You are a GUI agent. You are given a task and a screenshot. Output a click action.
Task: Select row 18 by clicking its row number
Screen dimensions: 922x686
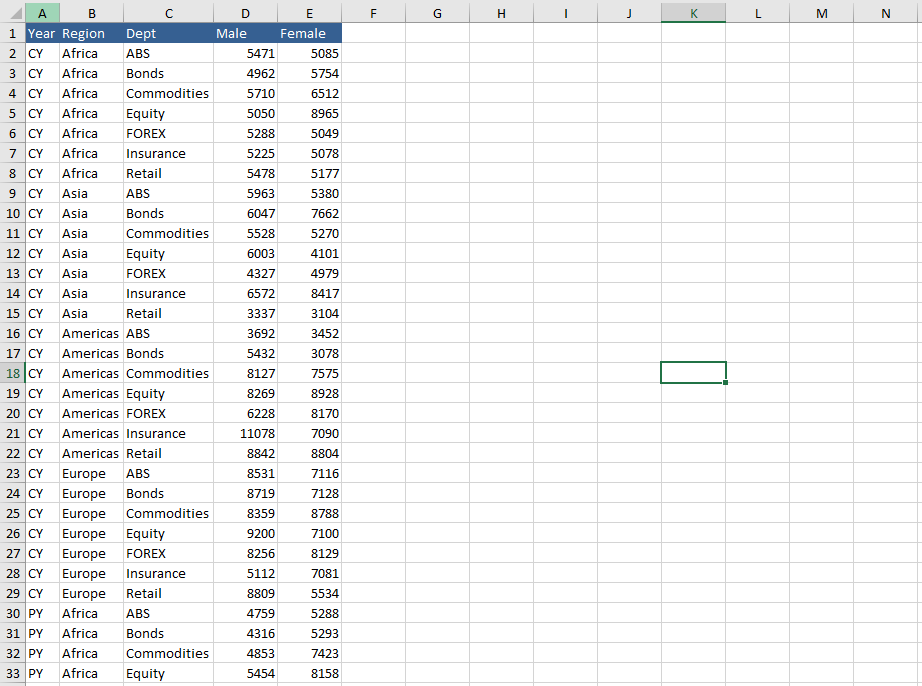pyautogui.click(x=12, y=373)
